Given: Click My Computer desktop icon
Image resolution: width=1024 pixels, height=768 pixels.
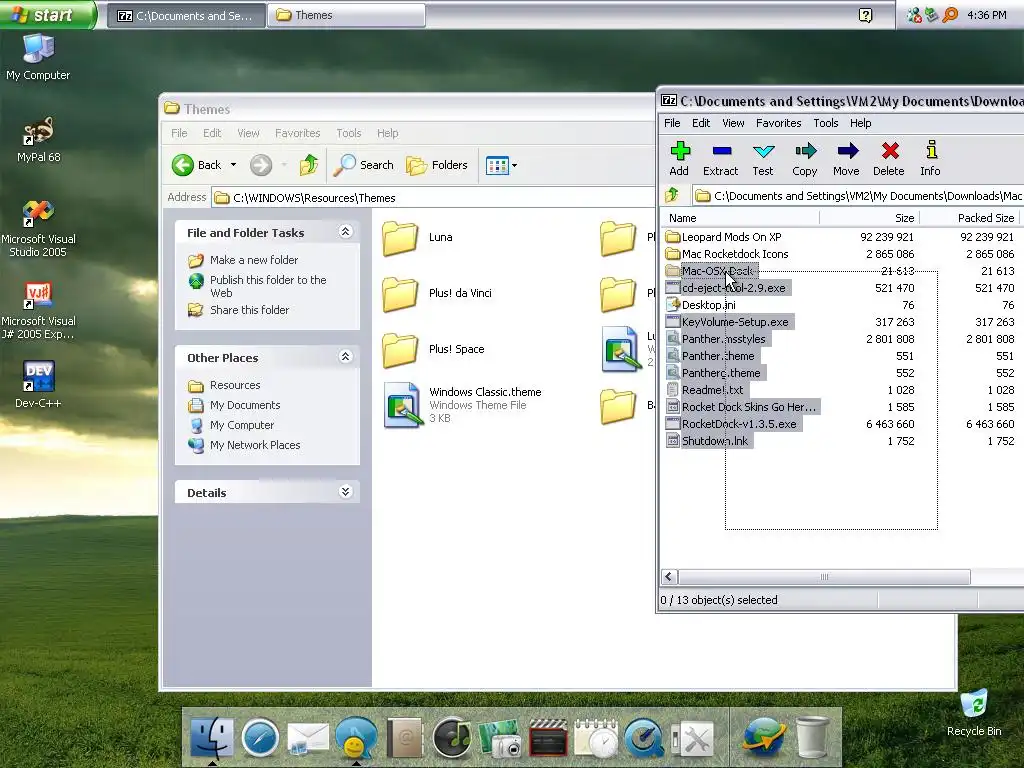Looking at the screenshot, I should [38, 57].
